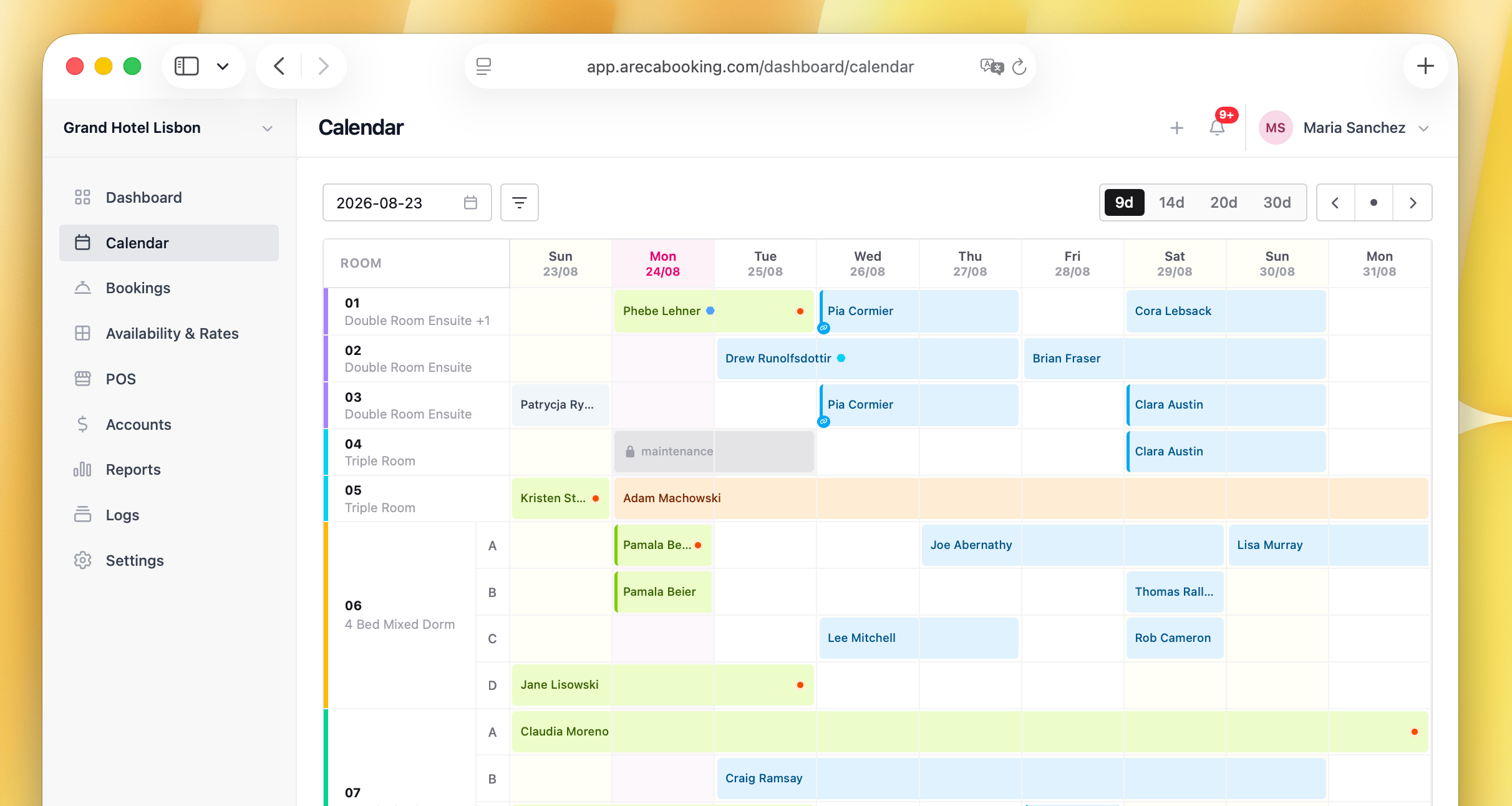1512x806 pixels.
Task: Click the Reports bar chart icon
Action: tap(82, 470)
